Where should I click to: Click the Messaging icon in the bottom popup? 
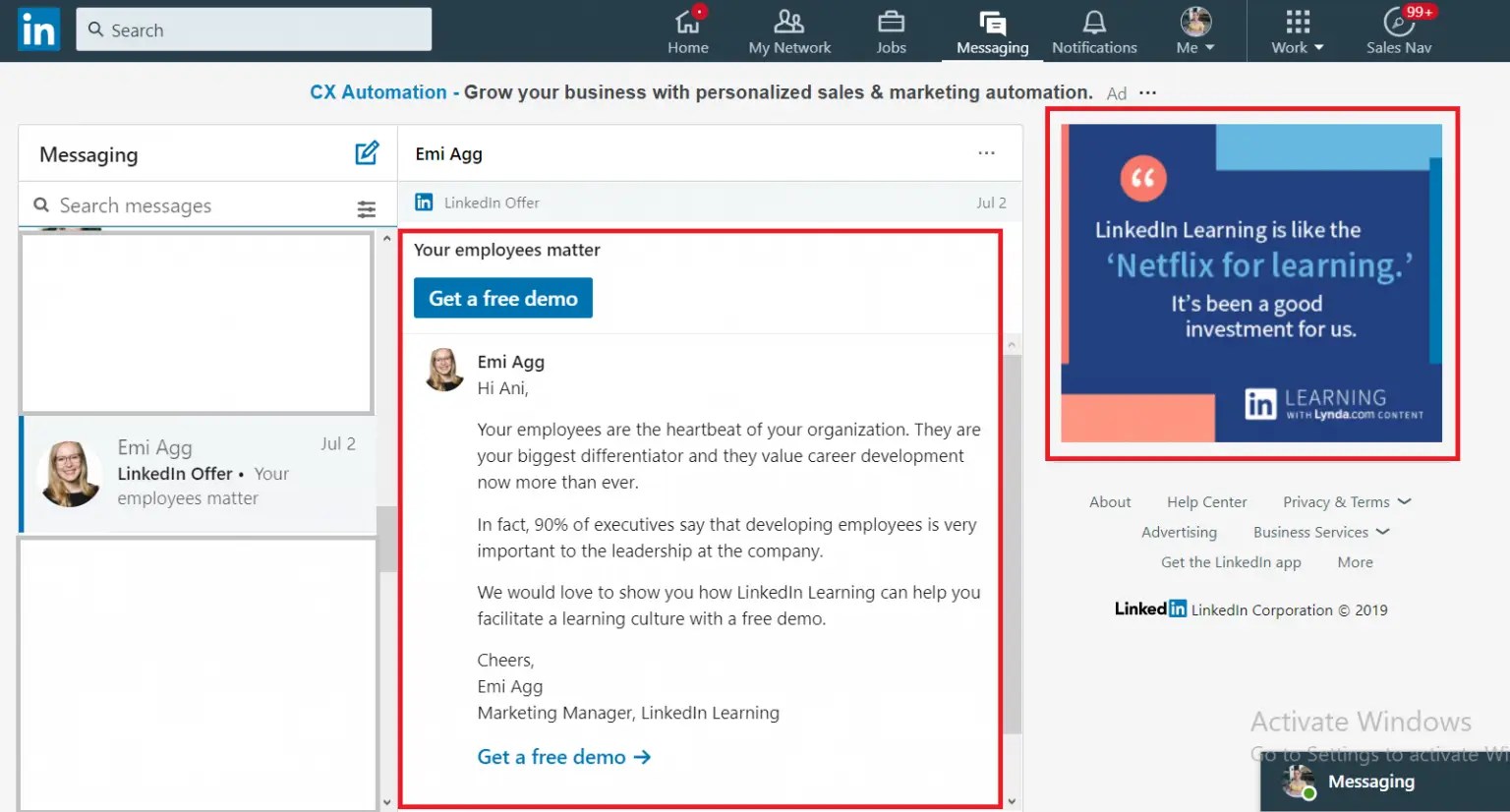pyautogui.click(x=1298, y=782)
